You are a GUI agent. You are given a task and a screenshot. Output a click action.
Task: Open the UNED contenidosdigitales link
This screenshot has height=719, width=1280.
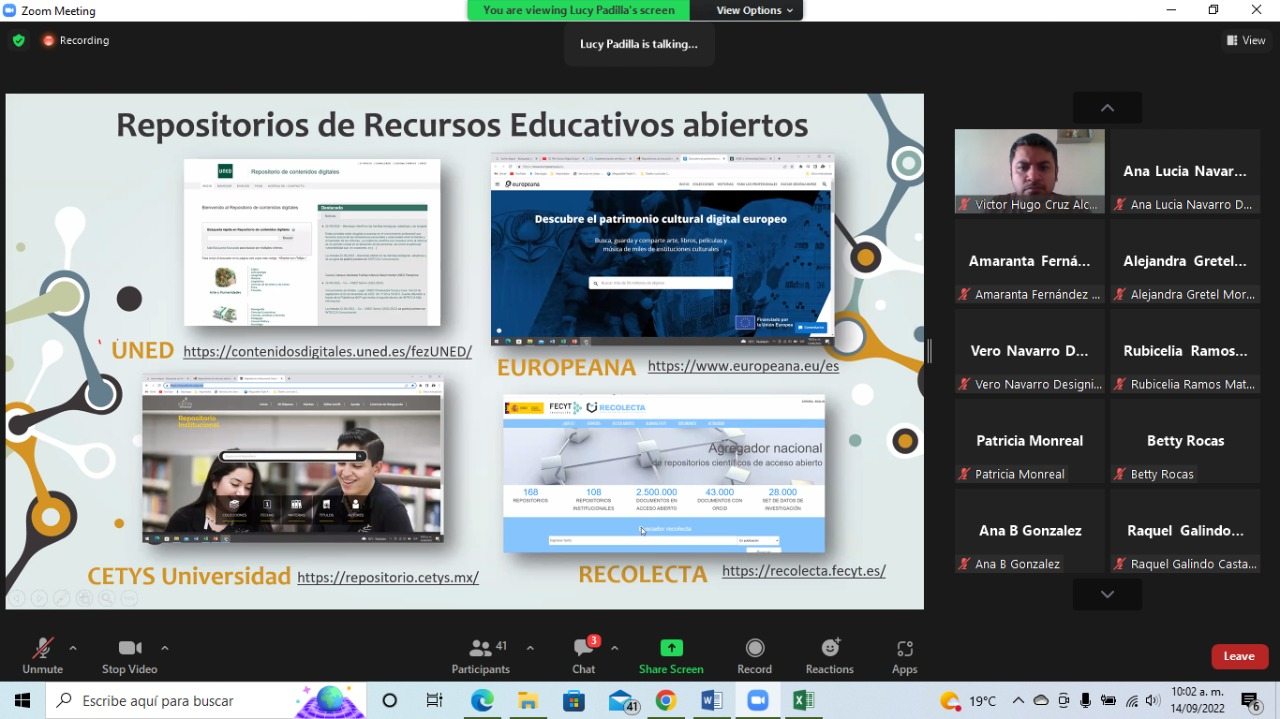click(x=327, y=352)
